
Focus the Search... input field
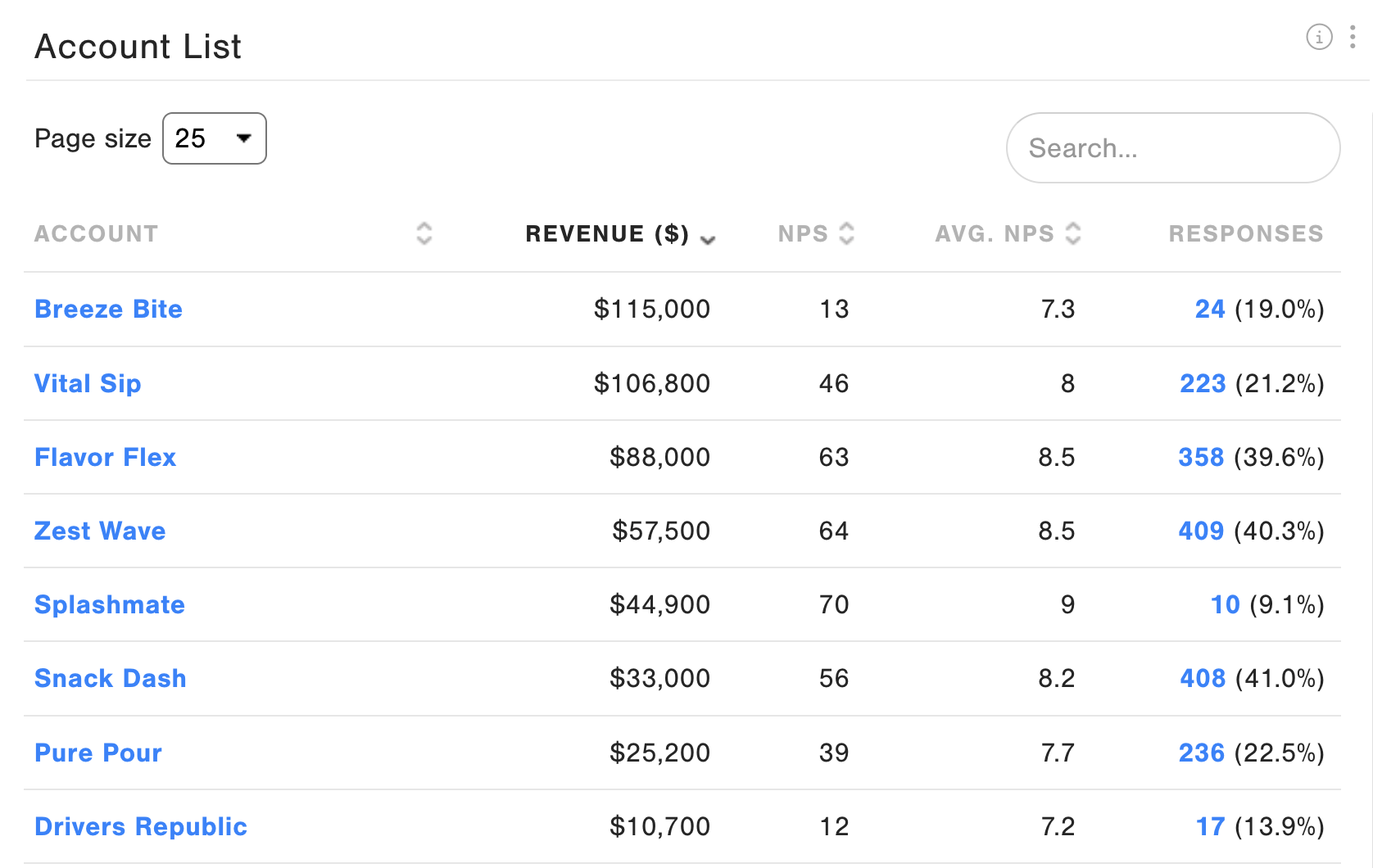pos(1173,148)
